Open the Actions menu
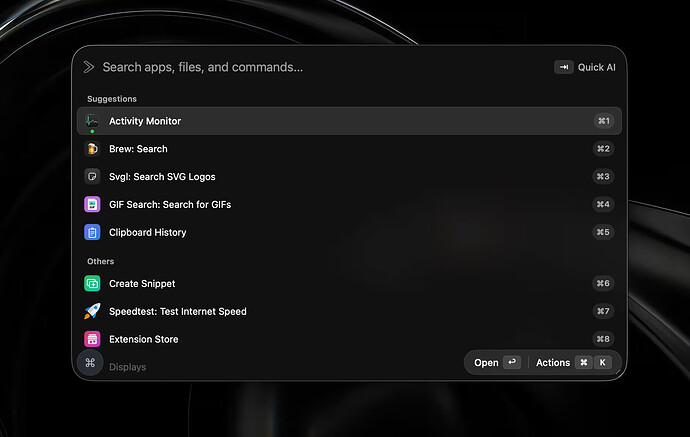Viewport: 690px width, 437px height. coord(573,362)
